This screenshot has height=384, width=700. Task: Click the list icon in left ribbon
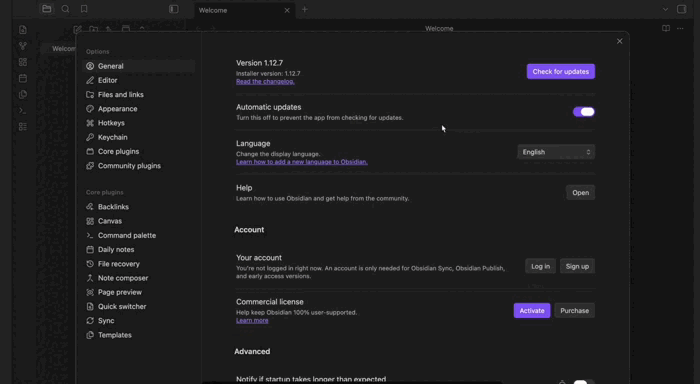tap(23, 127)
